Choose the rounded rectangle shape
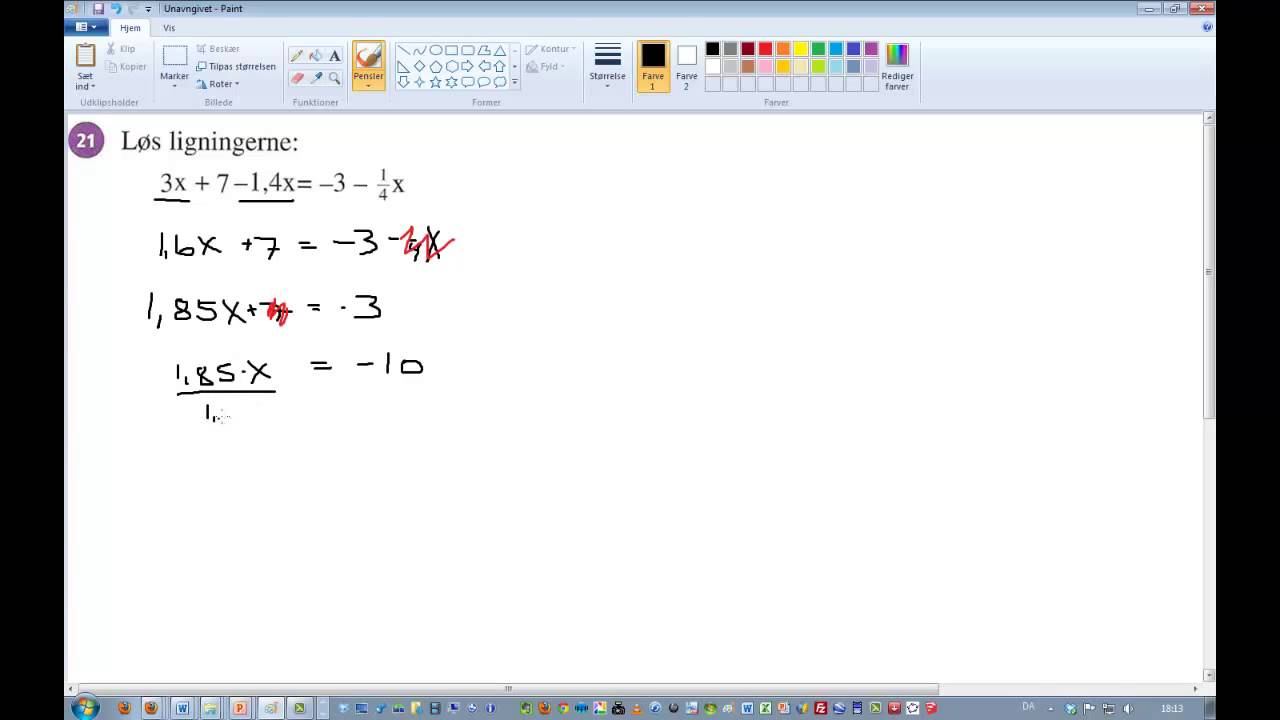Image resolution: width=1280 pixels, height=720 pixels. [x=467, y=50]
